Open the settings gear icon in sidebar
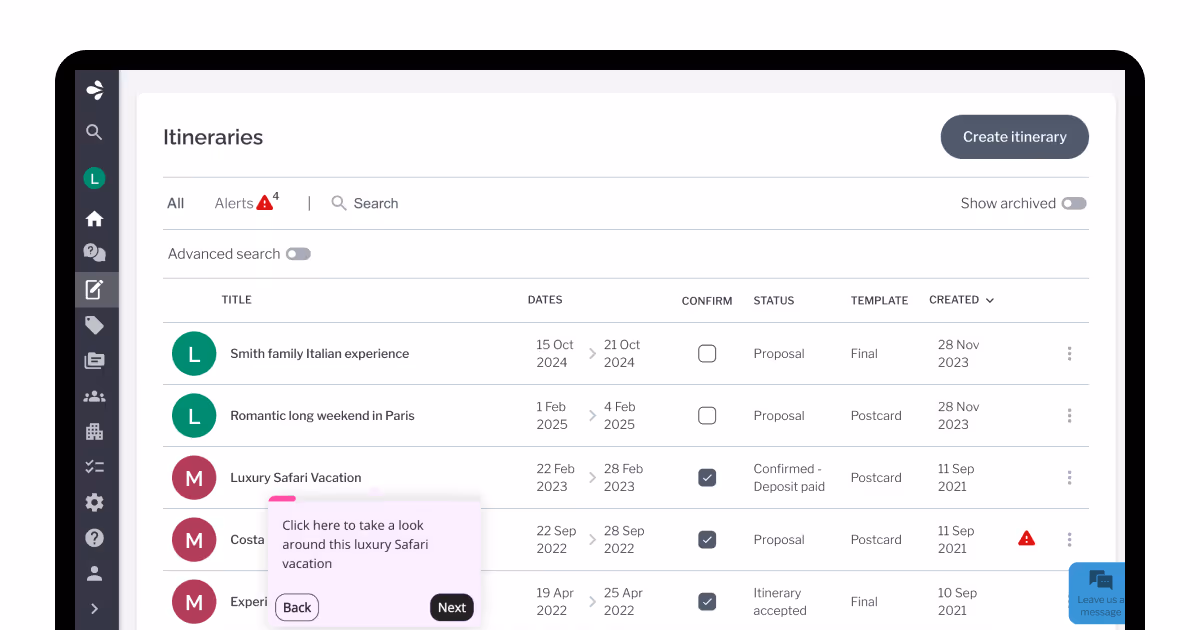This screenshot has width=1200, height=630. pyautogui.click(x=94, y=503)
